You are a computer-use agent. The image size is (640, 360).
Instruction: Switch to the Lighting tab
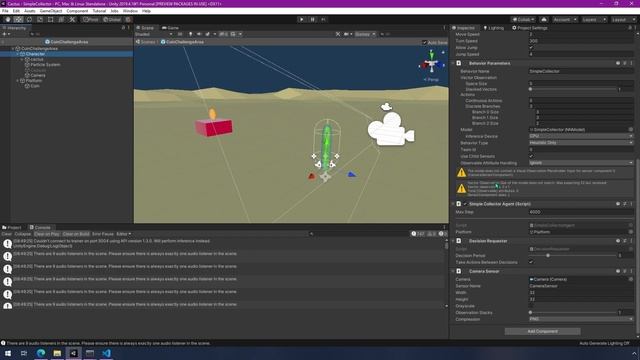pos(493,28)
